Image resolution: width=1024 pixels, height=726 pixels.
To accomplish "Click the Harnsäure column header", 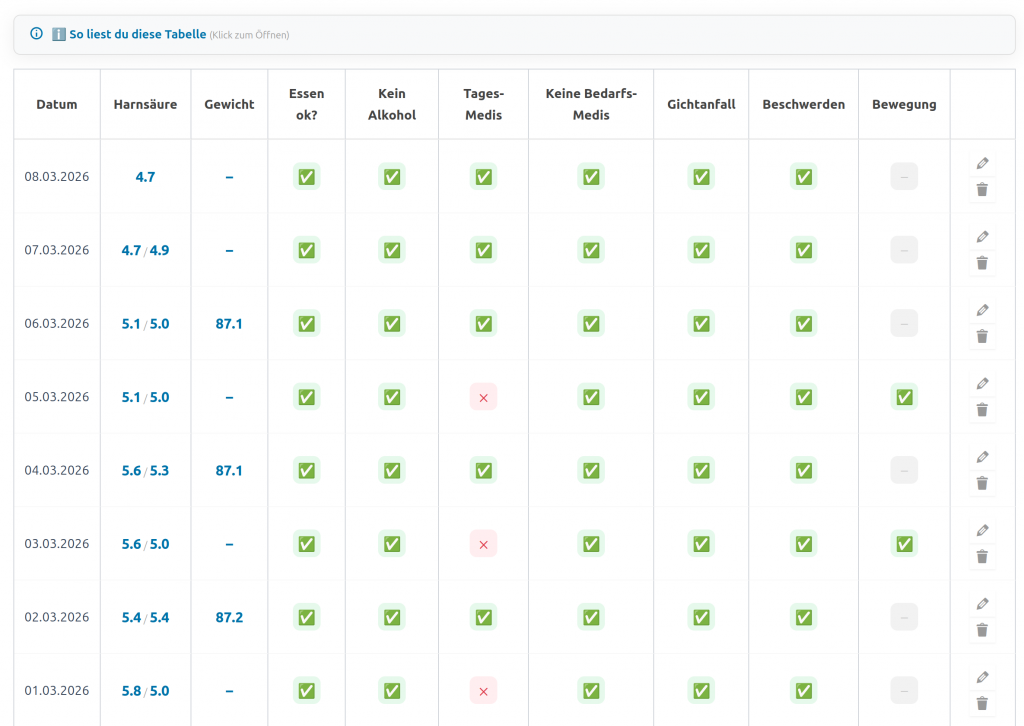I will click(x=145, y=104).
